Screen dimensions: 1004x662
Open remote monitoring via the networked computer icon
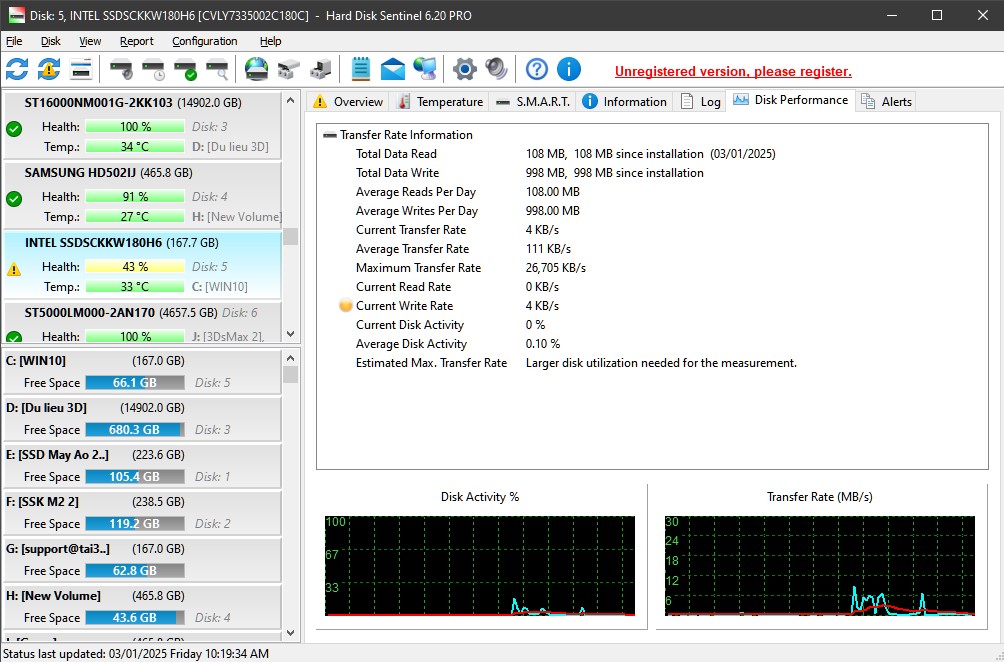point(423,69)
